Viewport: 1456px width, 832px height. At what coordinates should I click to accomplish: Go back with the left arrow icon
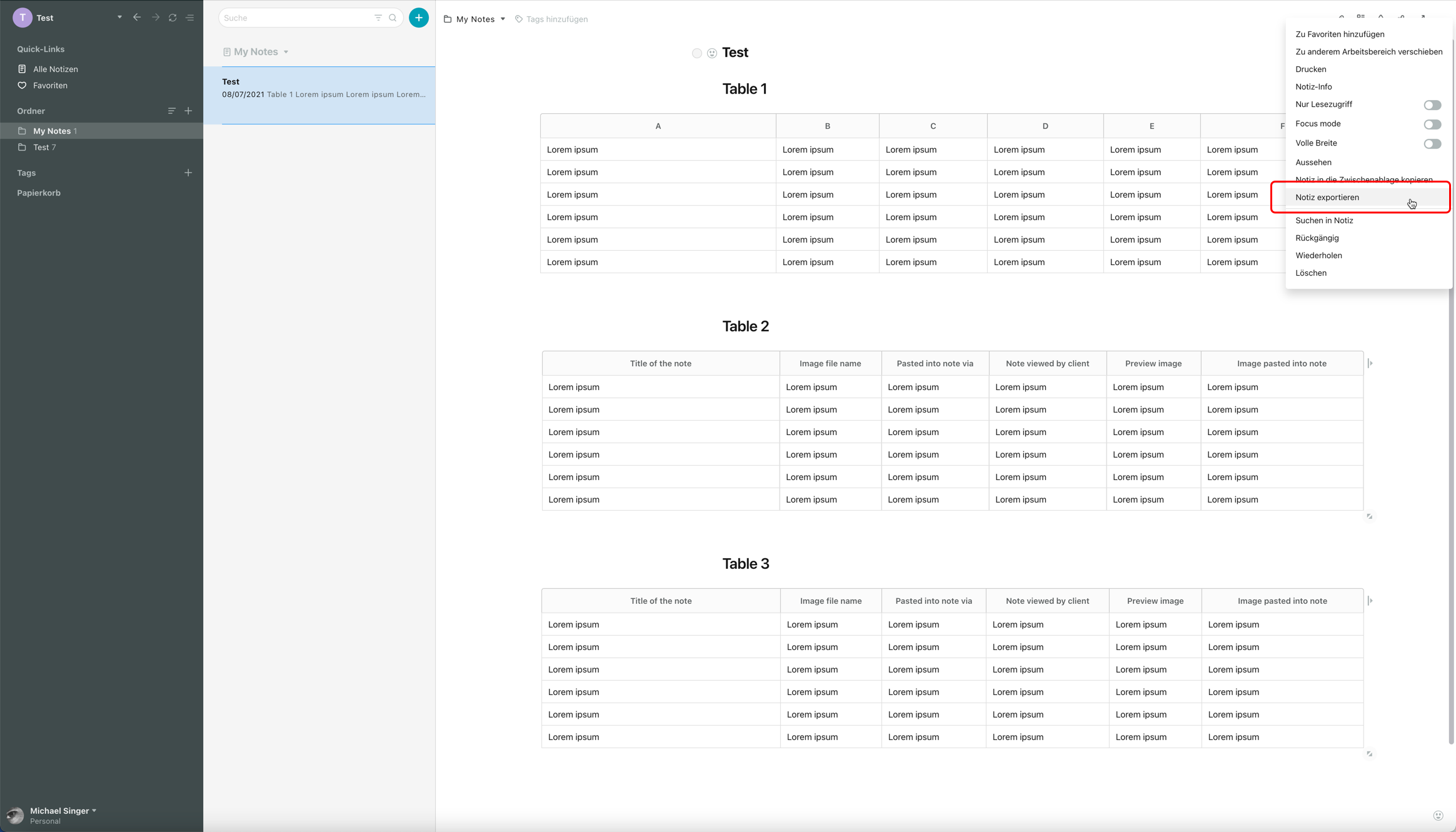pos(137,18)
